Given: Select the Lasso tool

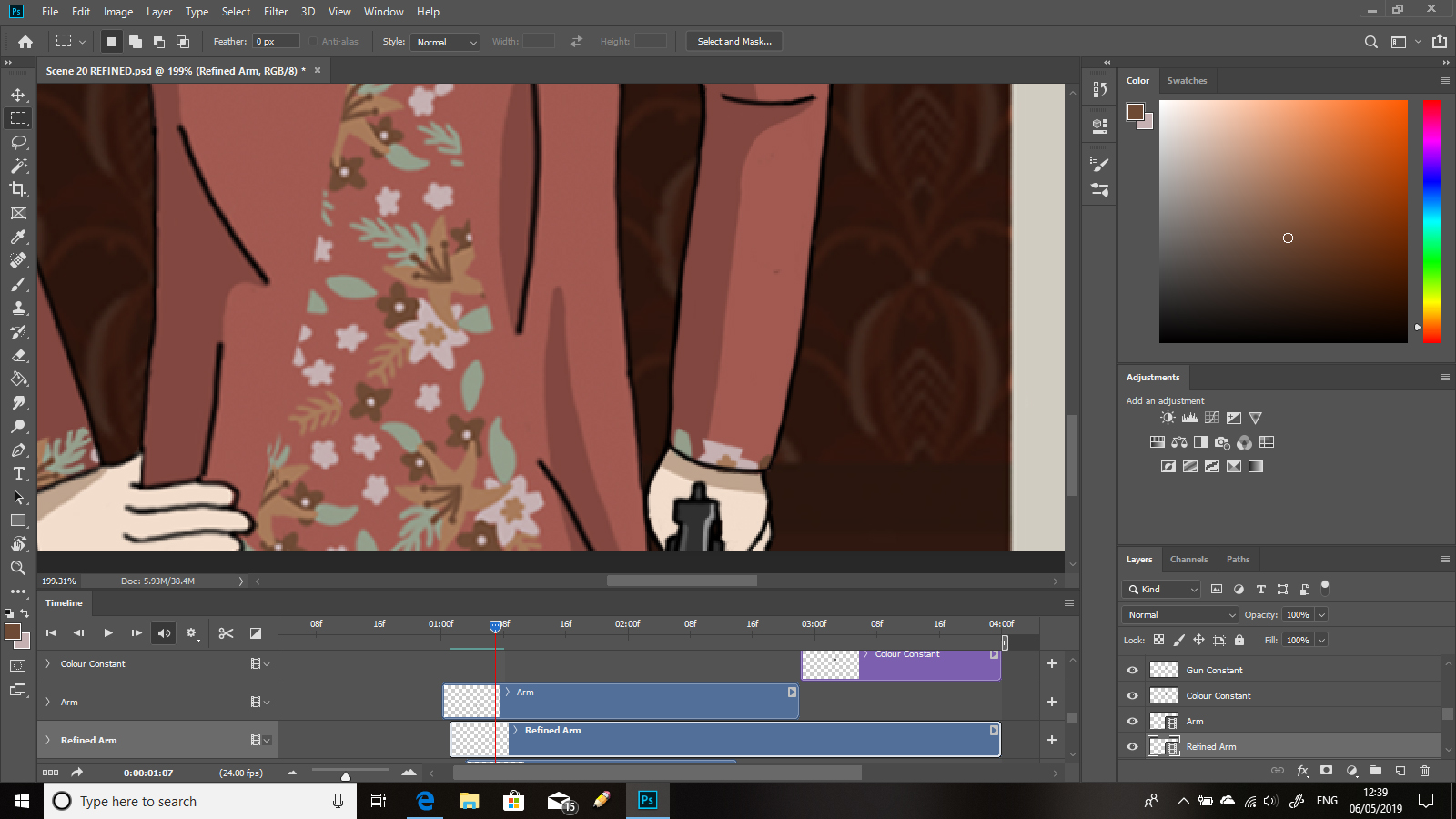Looking at the screenshot, I should coord(18,142).
